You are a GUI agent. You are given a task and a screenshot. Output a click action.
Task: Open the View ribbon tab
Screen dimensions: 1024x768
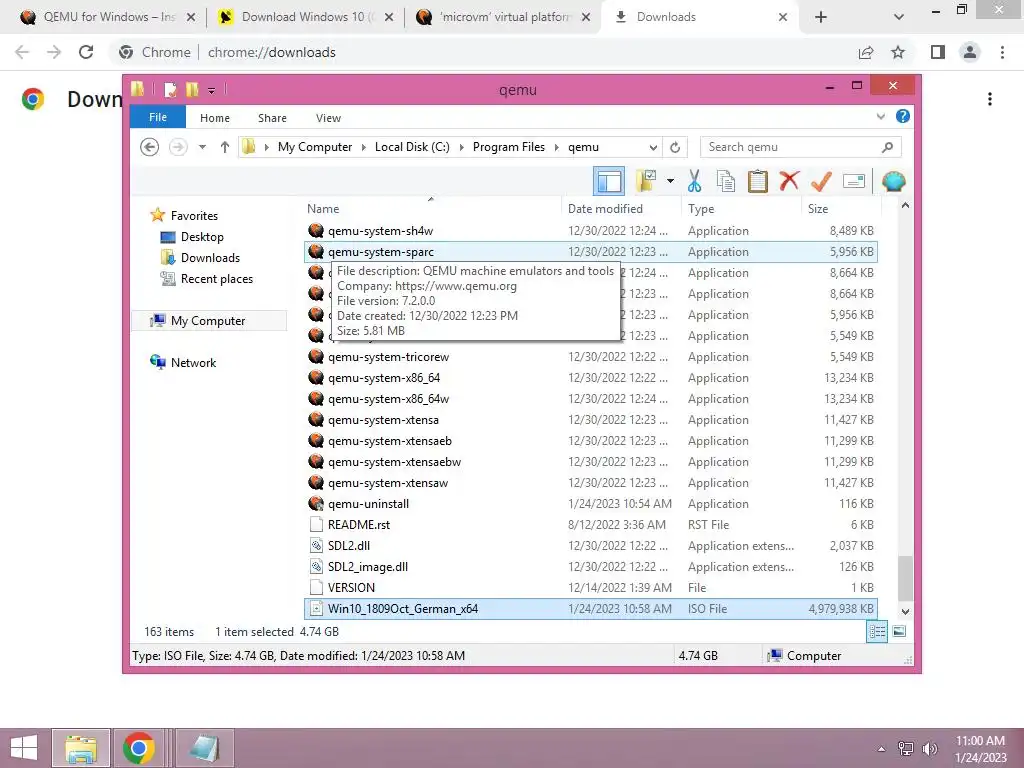tap(328, 118)
